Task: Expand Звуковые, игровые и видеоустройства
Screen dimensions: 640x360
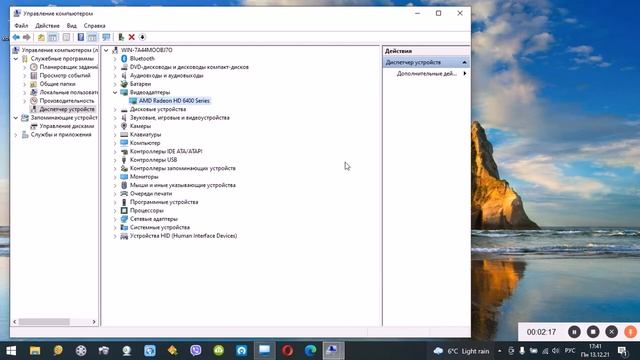Action: coord(115,118)
